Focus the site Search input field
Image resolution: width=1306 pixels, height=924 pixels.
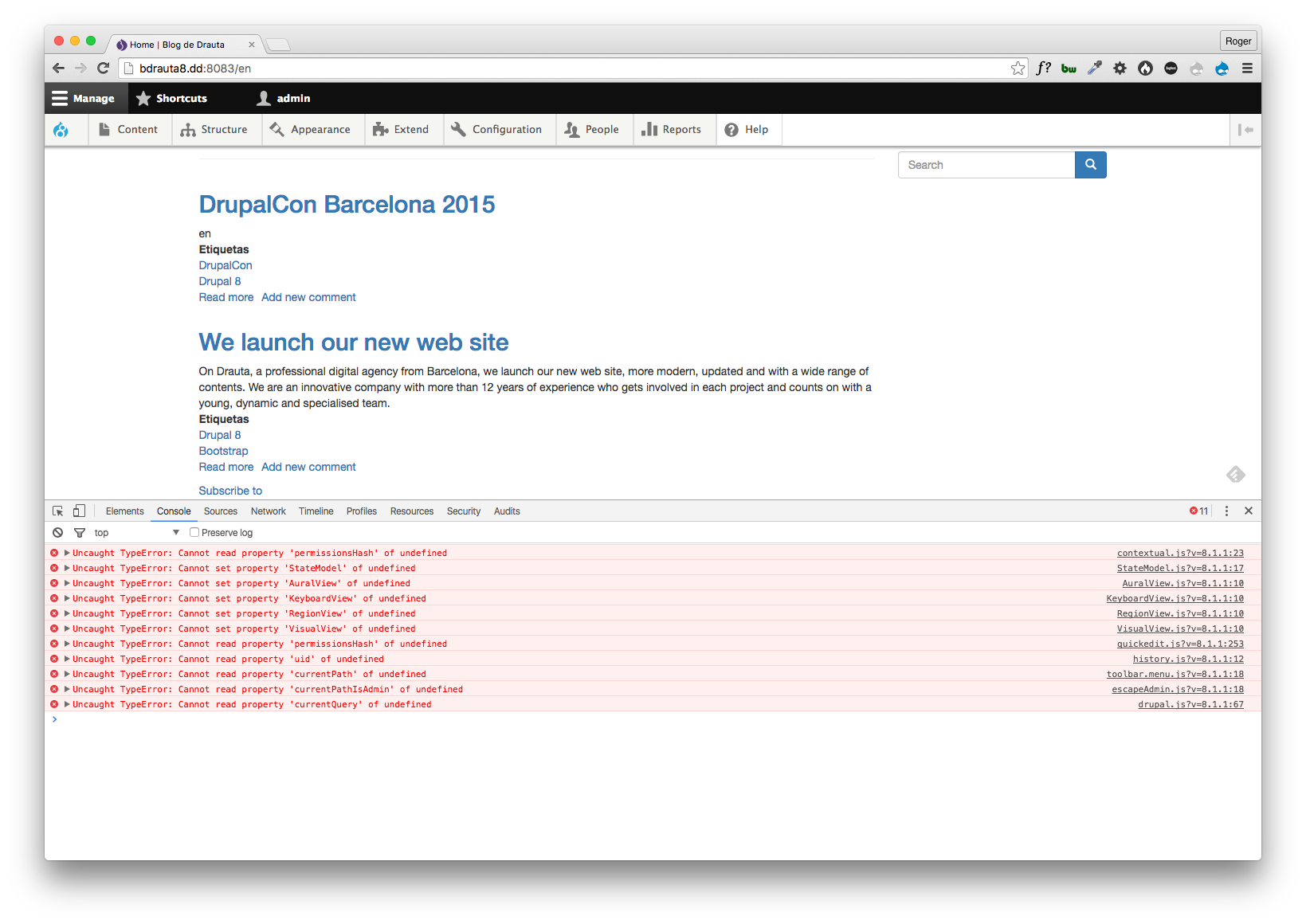click(986, 165)
